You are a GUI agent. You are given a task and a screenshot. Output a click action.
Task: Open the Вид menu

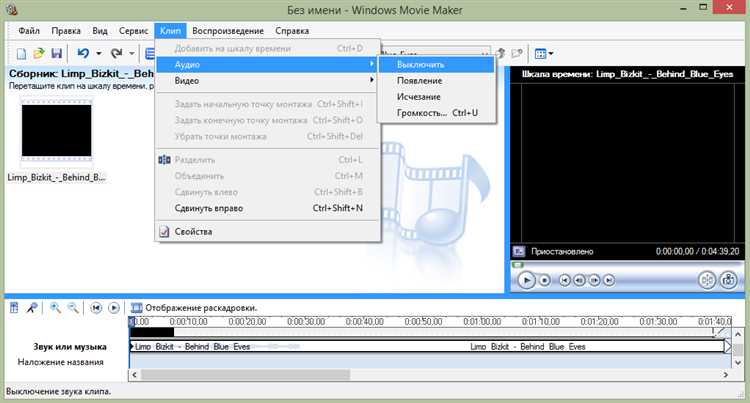pyautogui.click(x=100, y=31)
